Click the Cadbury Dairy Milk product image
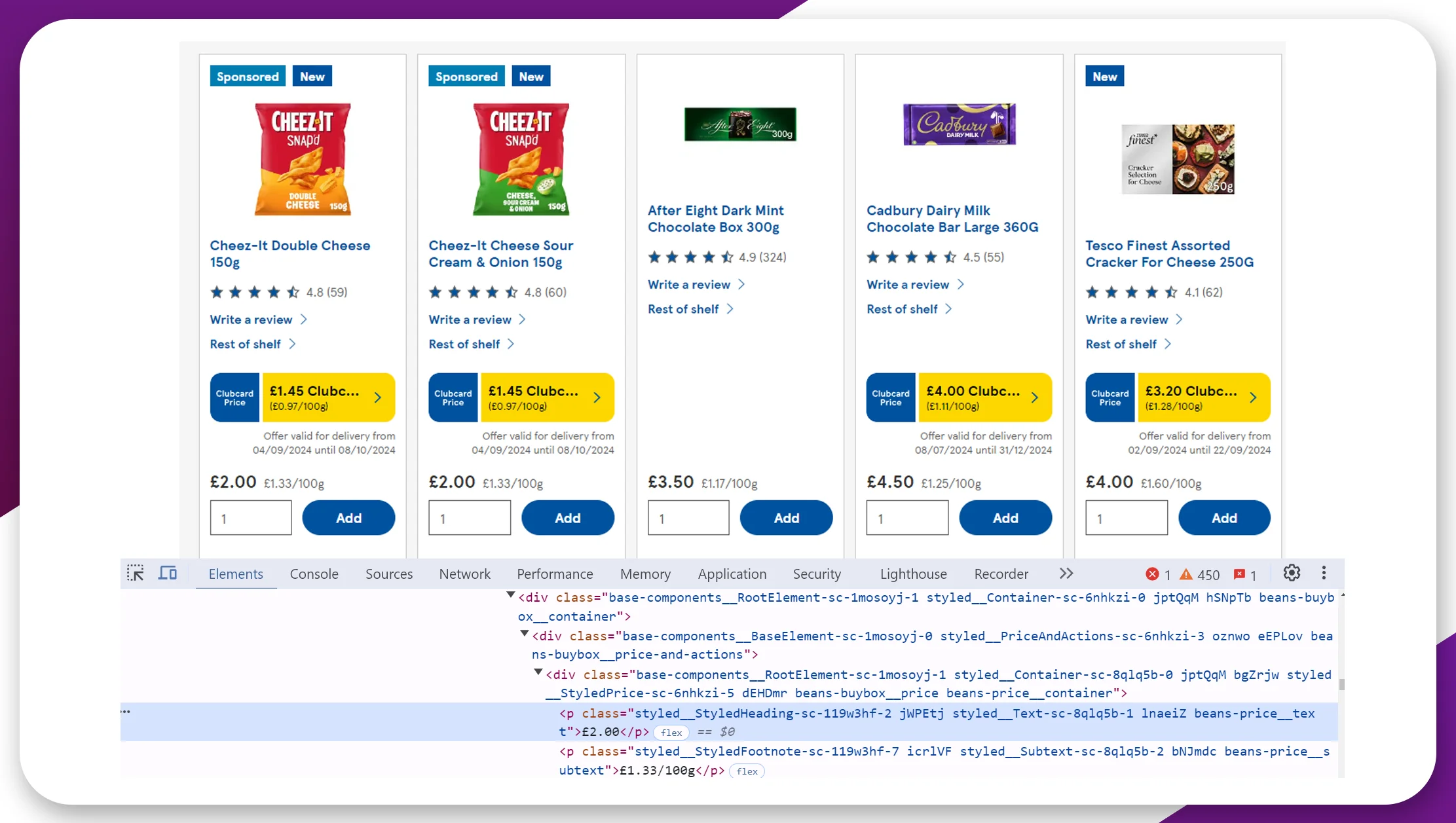 pos(959,124)
